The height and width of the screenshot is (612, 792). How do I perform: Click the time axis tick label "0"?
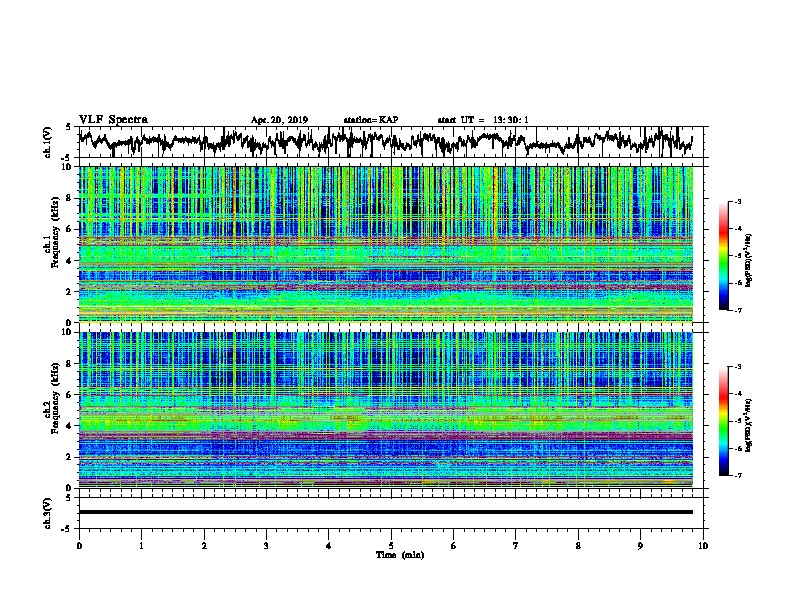tap(79, 545)
